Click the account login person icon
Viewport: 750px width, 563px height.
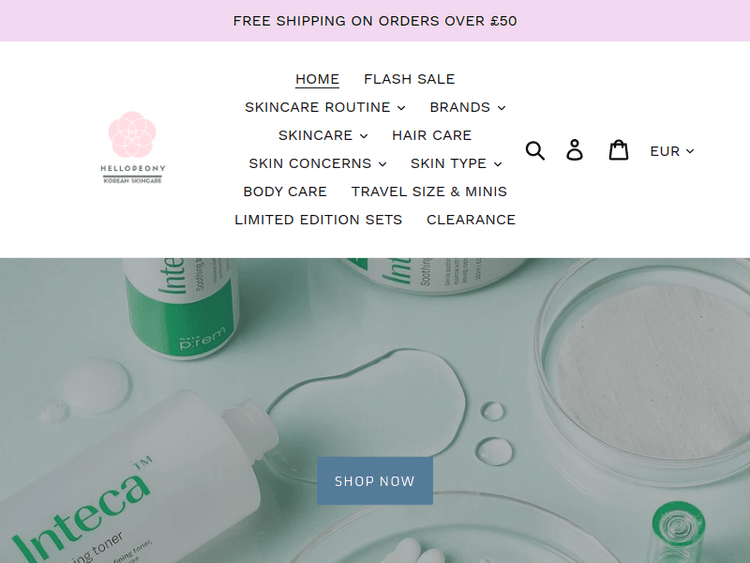pos(574,150)
